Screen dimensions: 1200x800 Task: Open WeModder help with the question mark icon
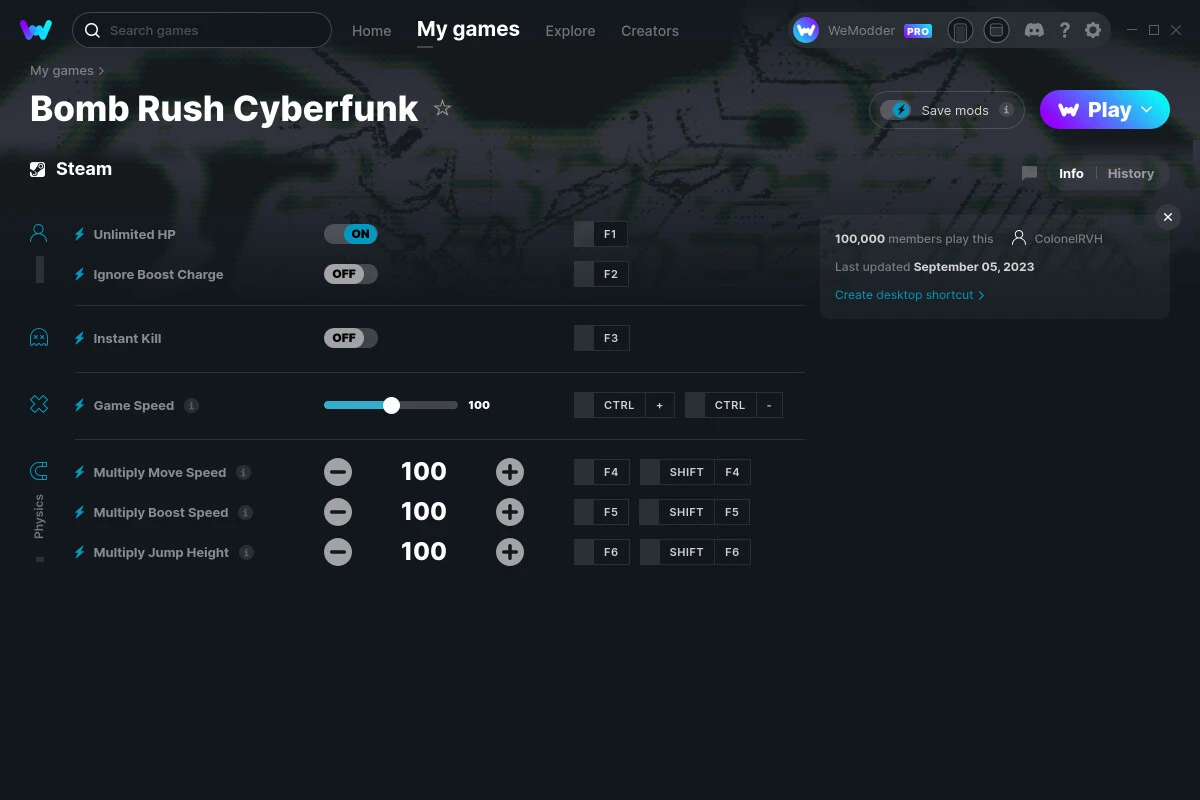pyautogui.click(x=1064, y=30)
